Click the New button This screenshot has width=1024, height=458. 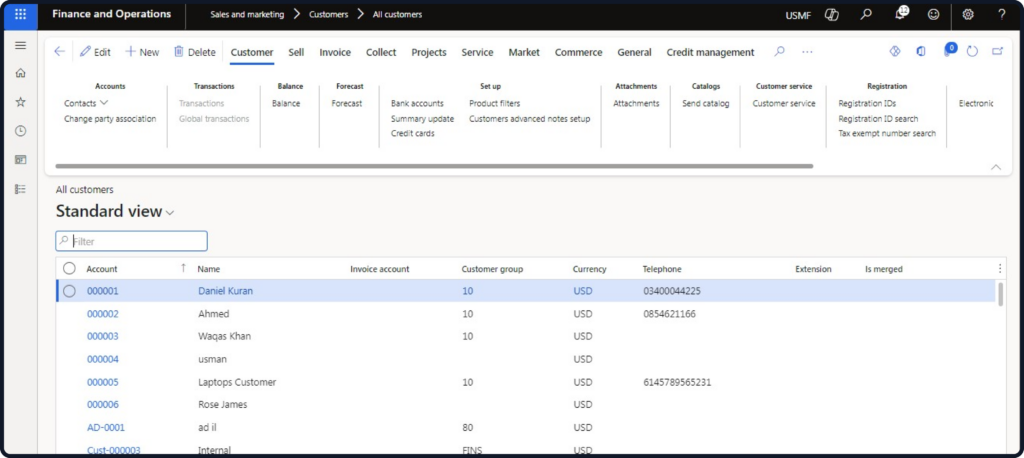142,52
